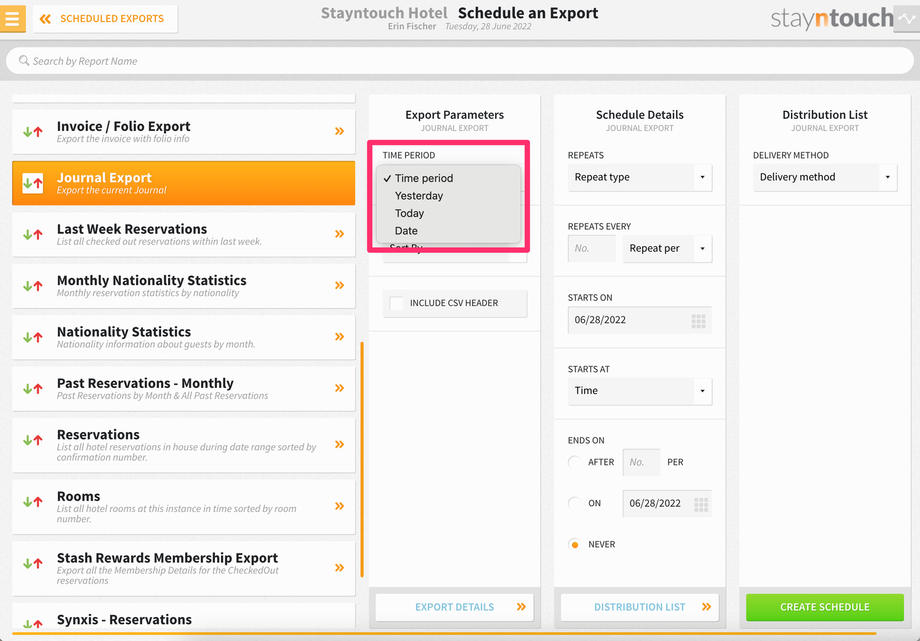Open the Repeat per dropdown
Image resolution: width=920 pixels, height=641 pixels.
coord(667,248)
